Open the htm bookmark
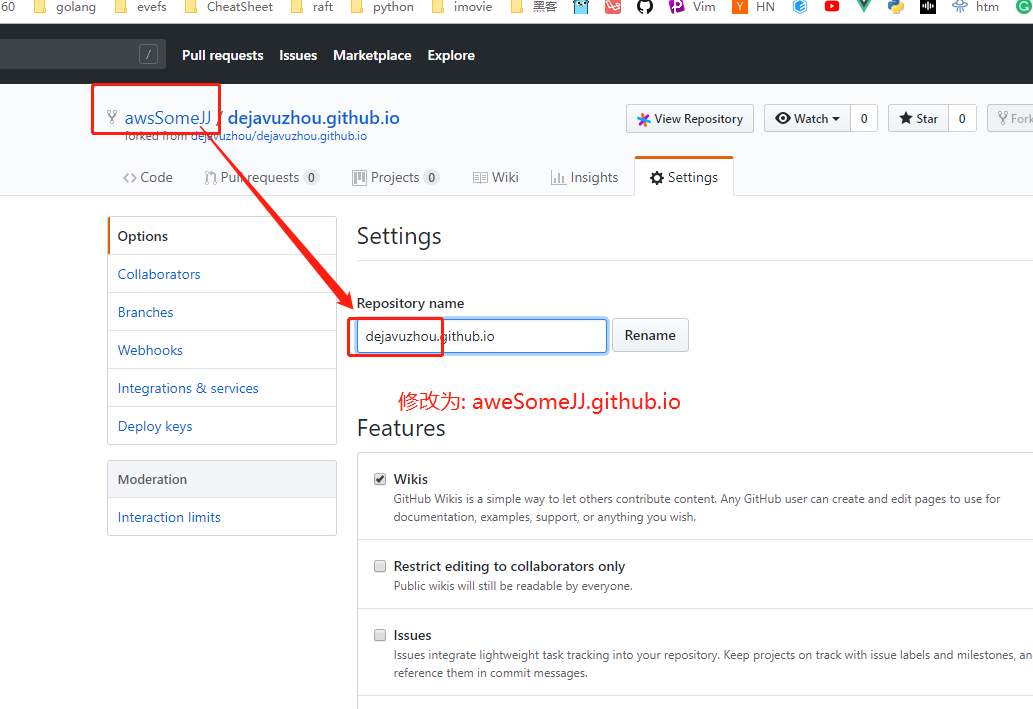The height and width of the screenshot is (709, 1033). pos(976,7)
